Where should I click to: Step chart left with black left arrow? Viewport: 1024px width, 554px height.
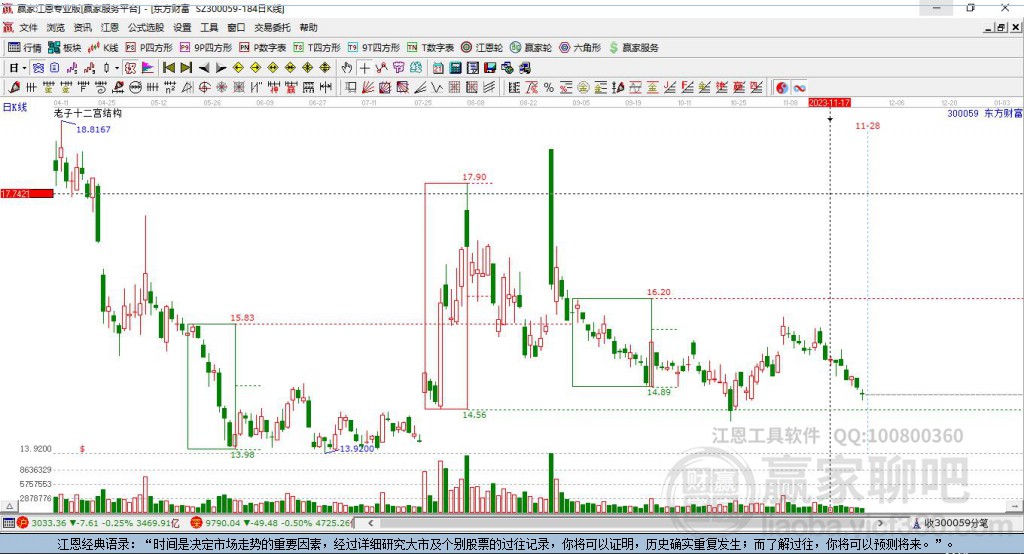coord(204,68)
